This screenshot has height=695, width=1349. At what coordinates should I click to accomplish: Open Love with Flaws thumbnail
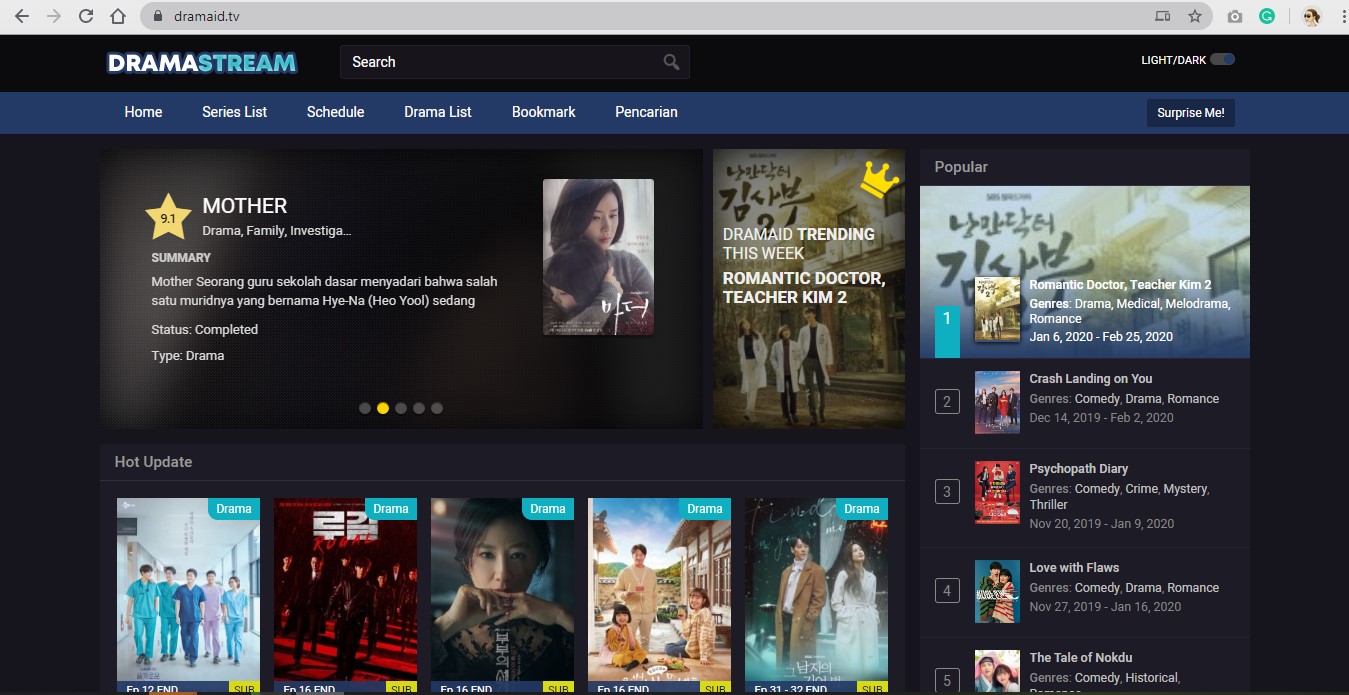point(997,591)
